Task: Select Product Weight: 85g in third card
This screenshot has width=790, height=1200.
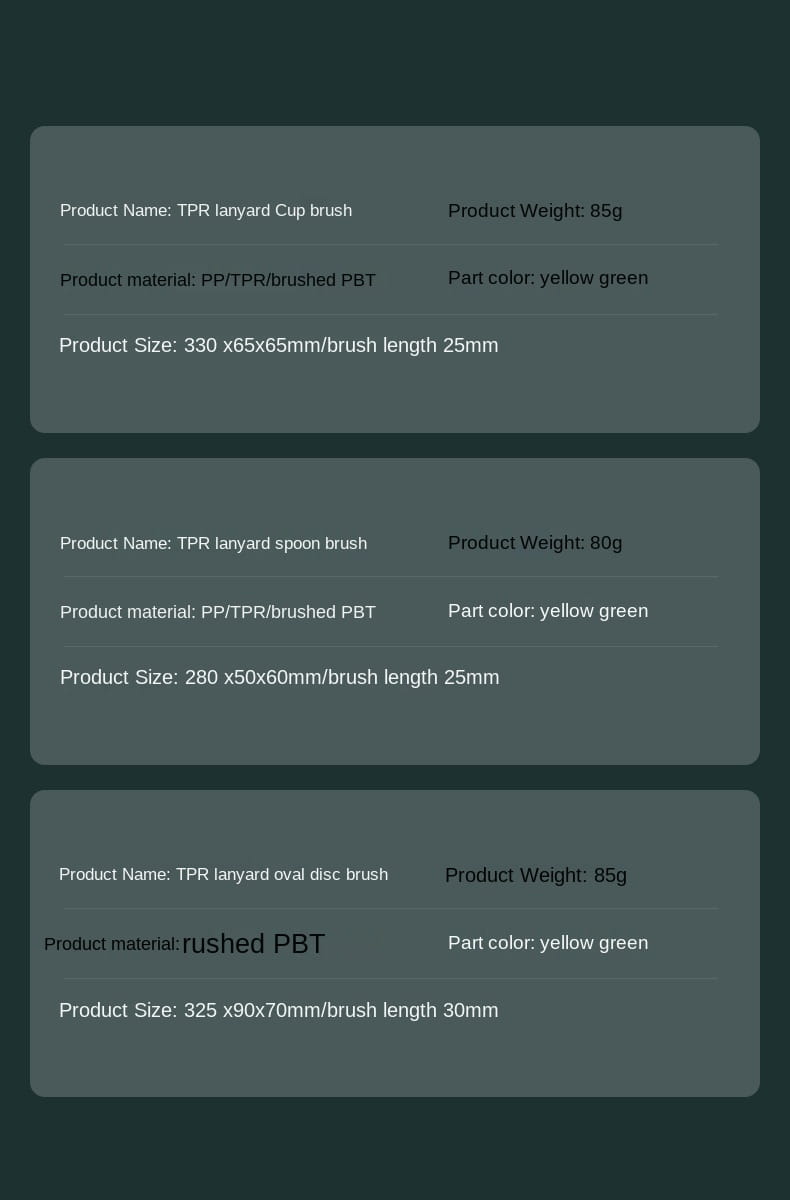Action: pyautogui.click(x=536, y=876)
